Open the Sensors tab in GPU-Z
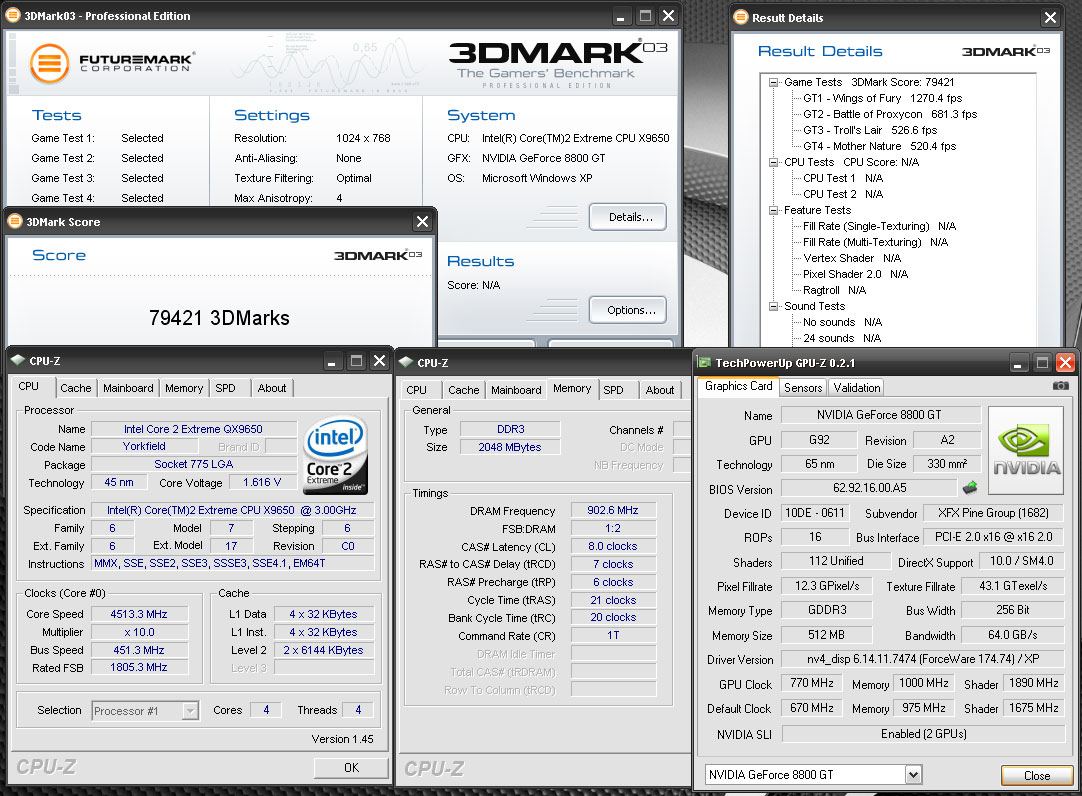The height and width of the screenshot is (796, 1082). pyautogui.click(x=803, y=388)
